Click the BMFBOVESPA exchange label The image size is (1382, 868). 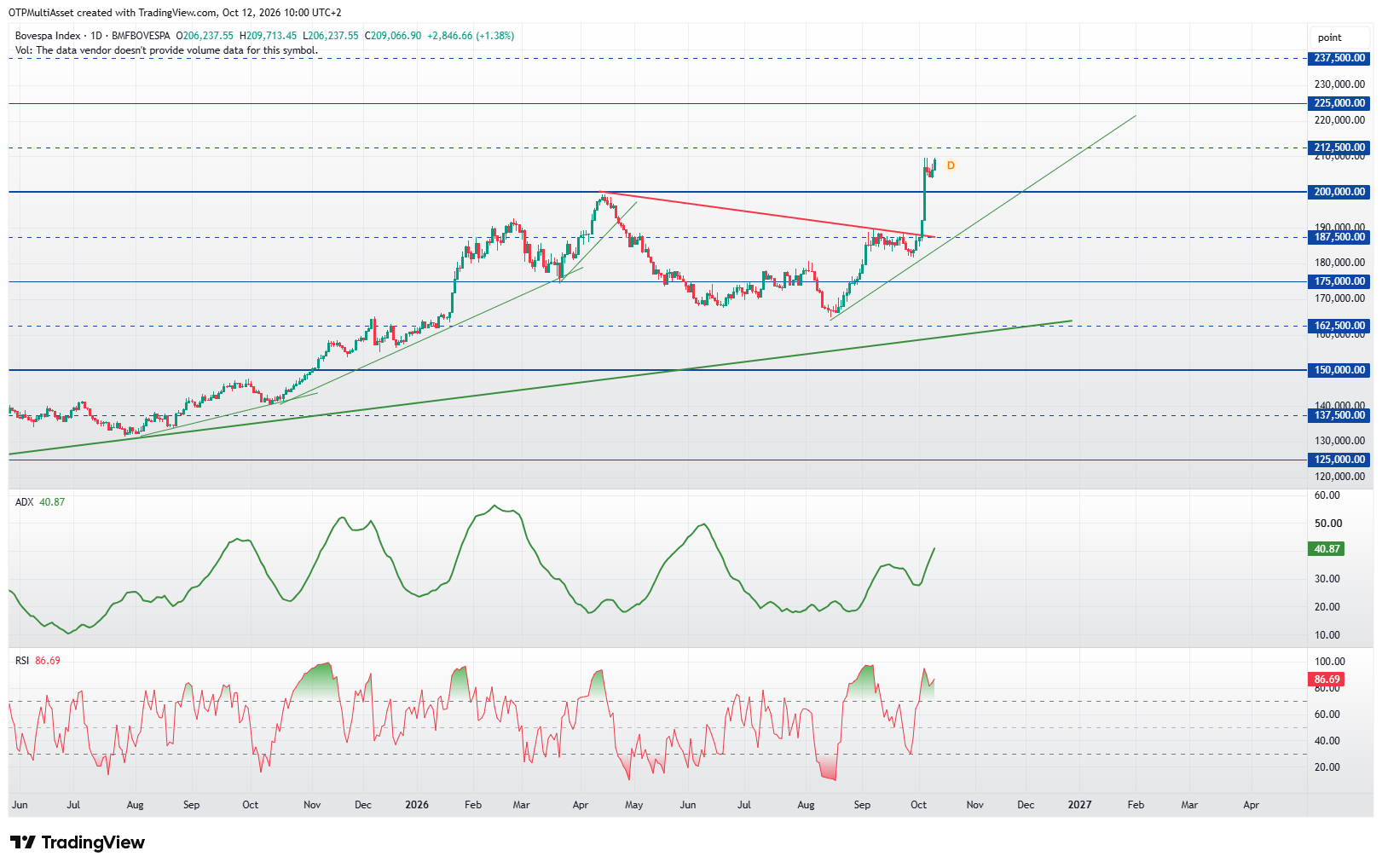coord(141,36)
